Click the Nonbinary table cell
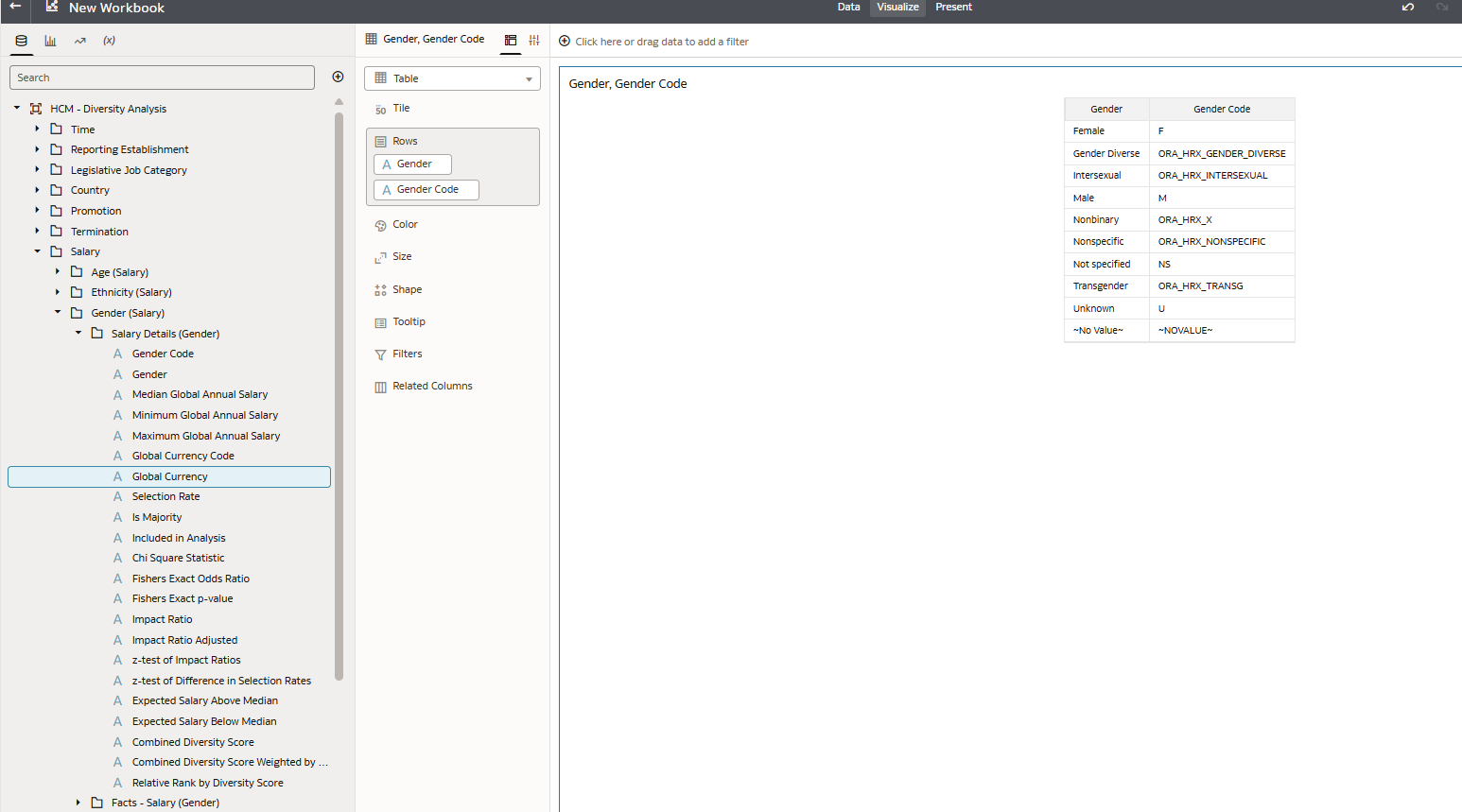The width and height of the screenshot is (1462, 812). click(1106, 219)
